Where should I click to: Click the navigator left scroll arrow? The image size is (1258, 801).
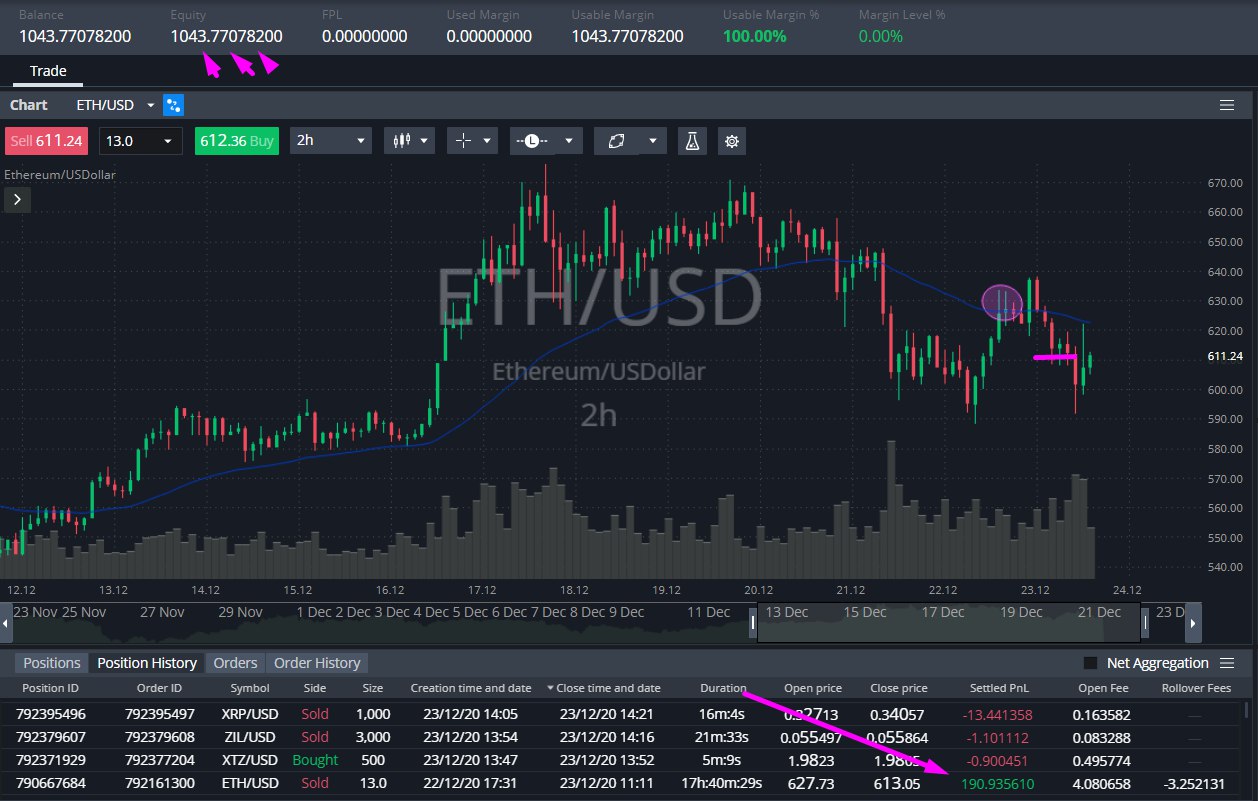coord(7,623)
